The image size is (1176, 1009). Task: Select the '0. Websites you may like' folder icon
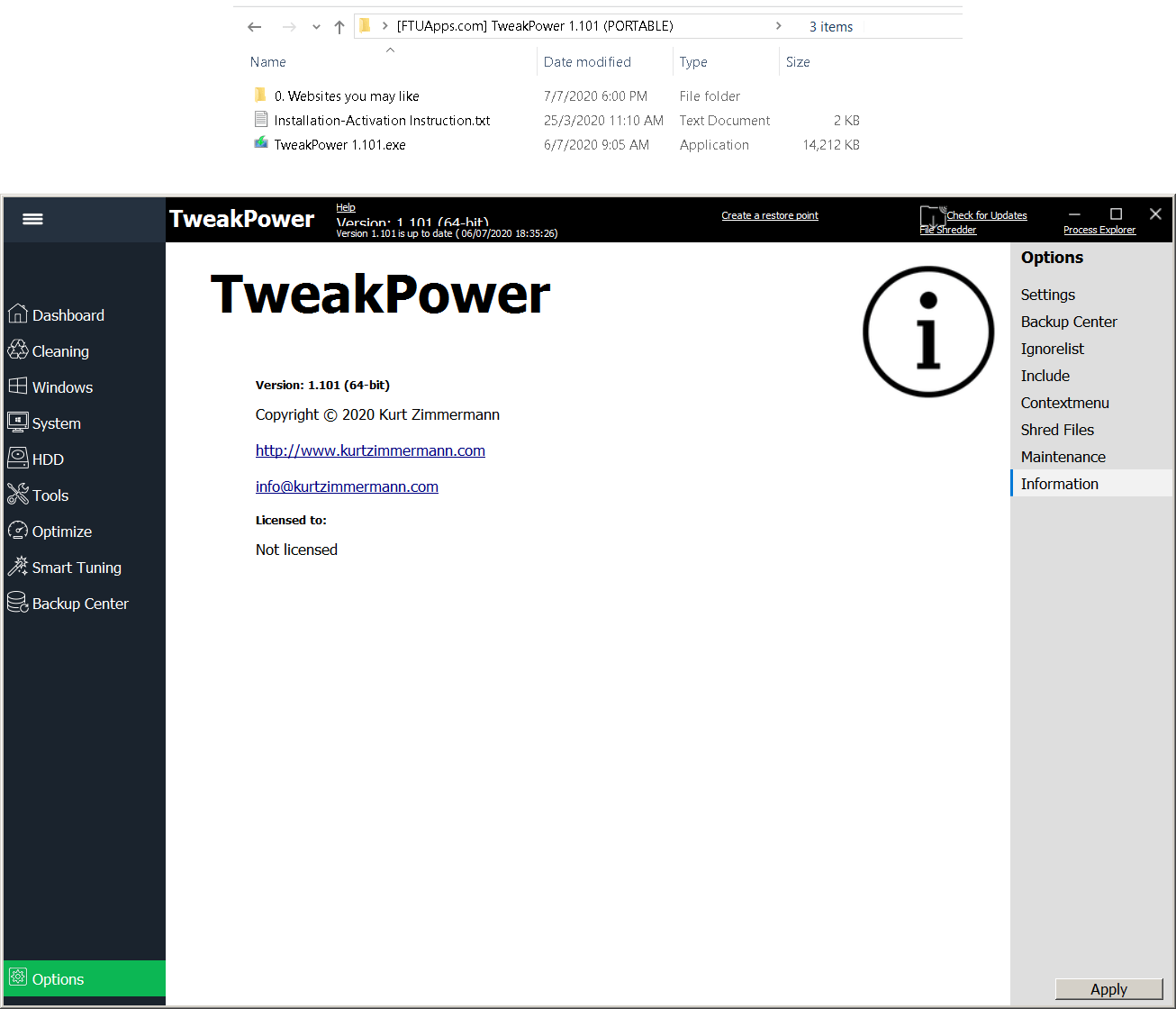click(261, 95)
